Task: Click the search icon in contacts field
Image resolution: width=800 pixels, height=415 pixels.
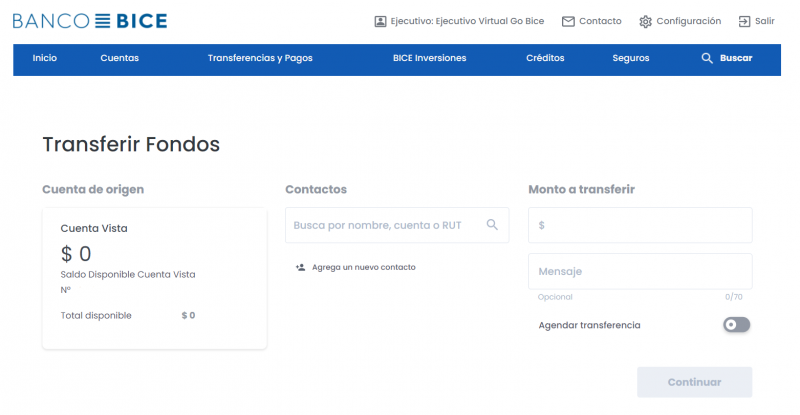Action: click(x=492, y=225)
